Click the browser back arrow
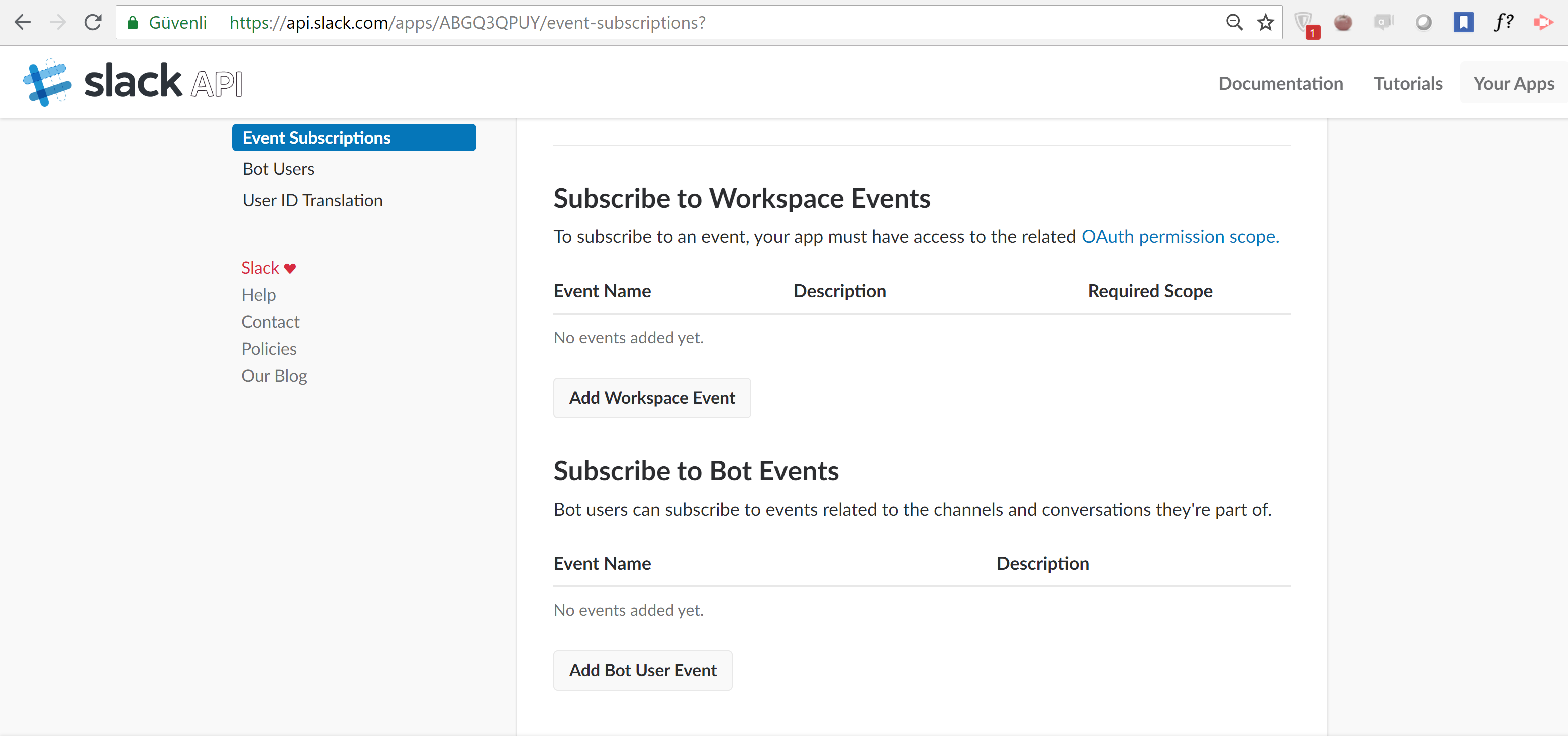This screenshot has width=1568, height=736. coord(23,23)
